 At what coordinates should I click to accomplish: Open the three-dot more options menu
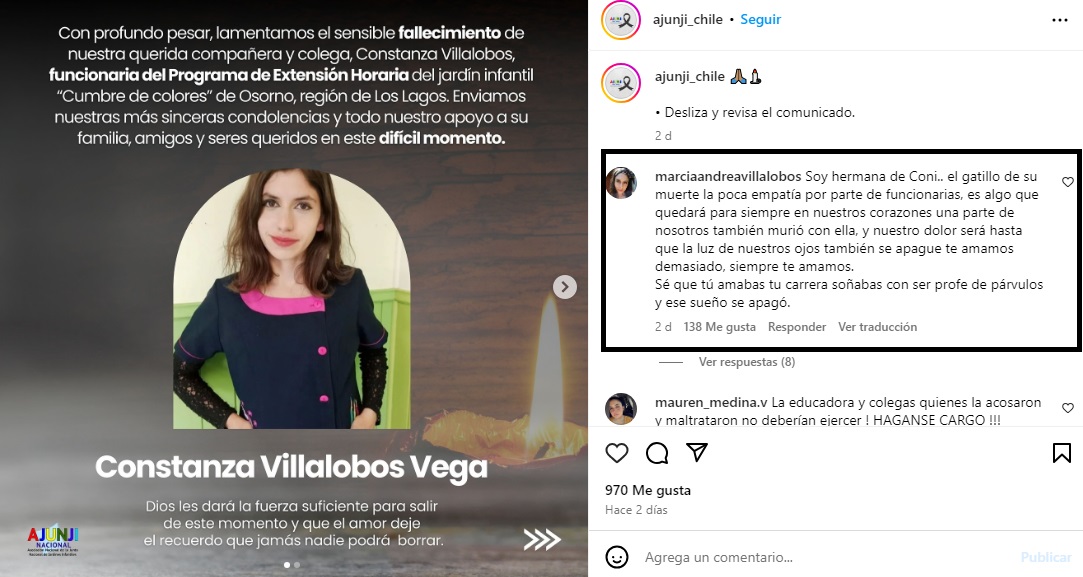(1060, 20)
